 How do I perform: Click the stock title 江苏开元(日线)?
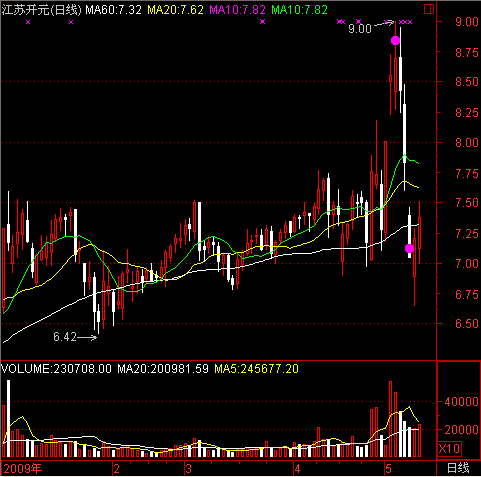tap(41, 10)
